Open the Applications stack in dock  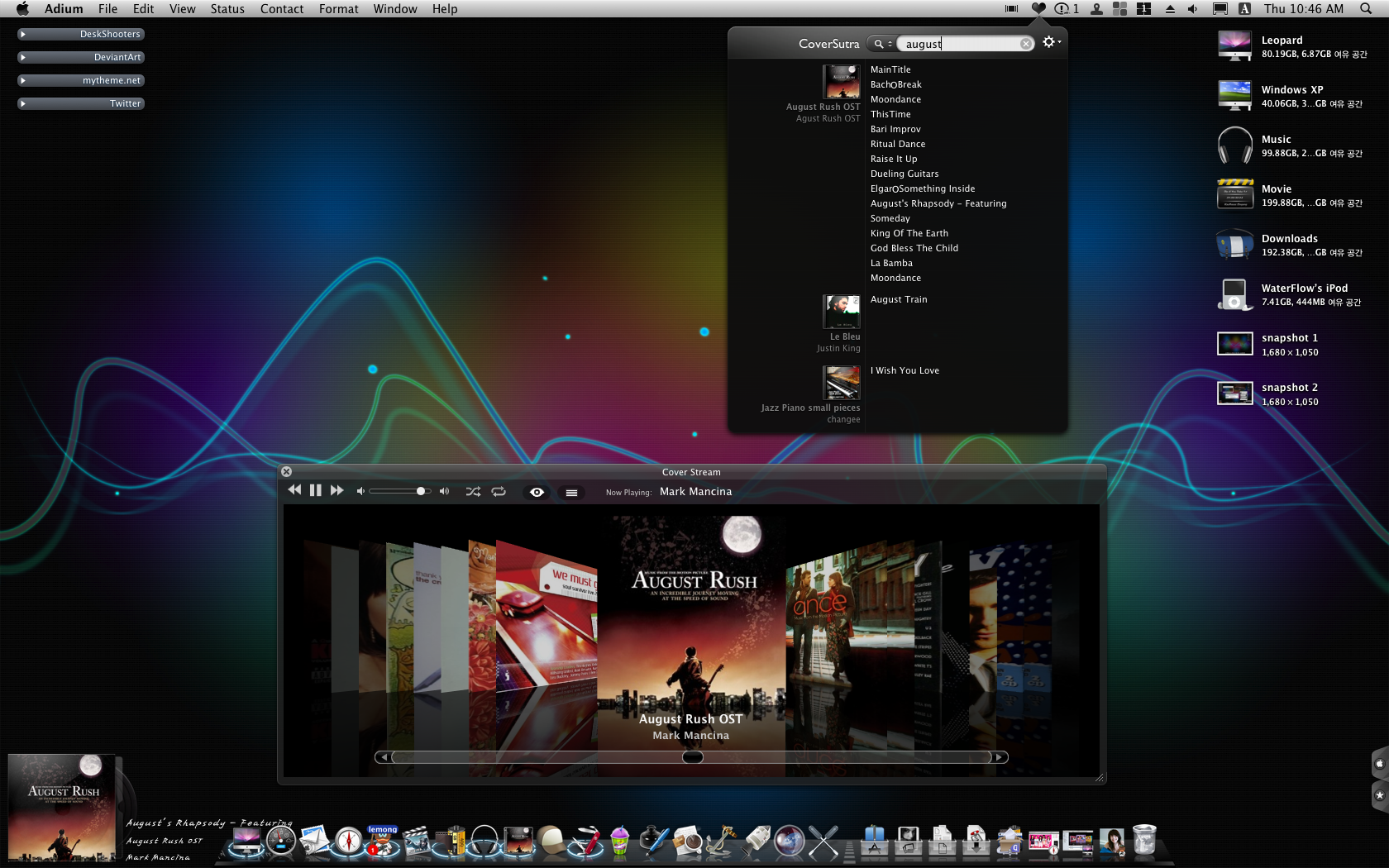click(874, 841)
